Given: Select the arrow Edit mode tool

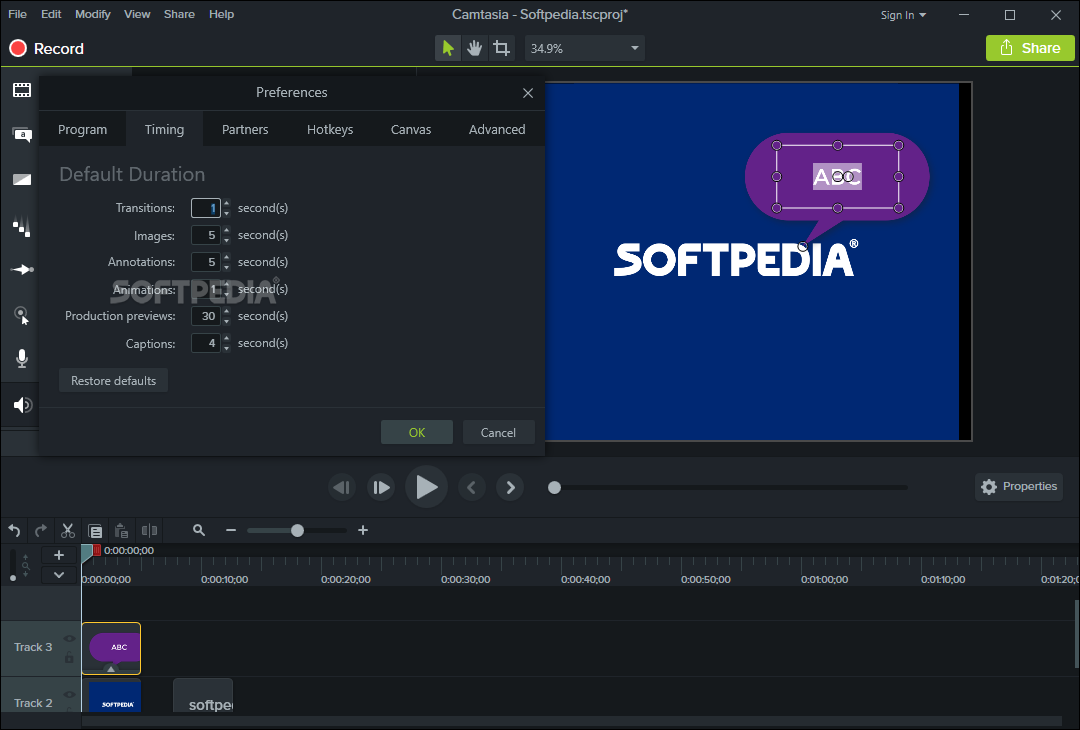Looking at the screenshot, I should coord(448,48).
